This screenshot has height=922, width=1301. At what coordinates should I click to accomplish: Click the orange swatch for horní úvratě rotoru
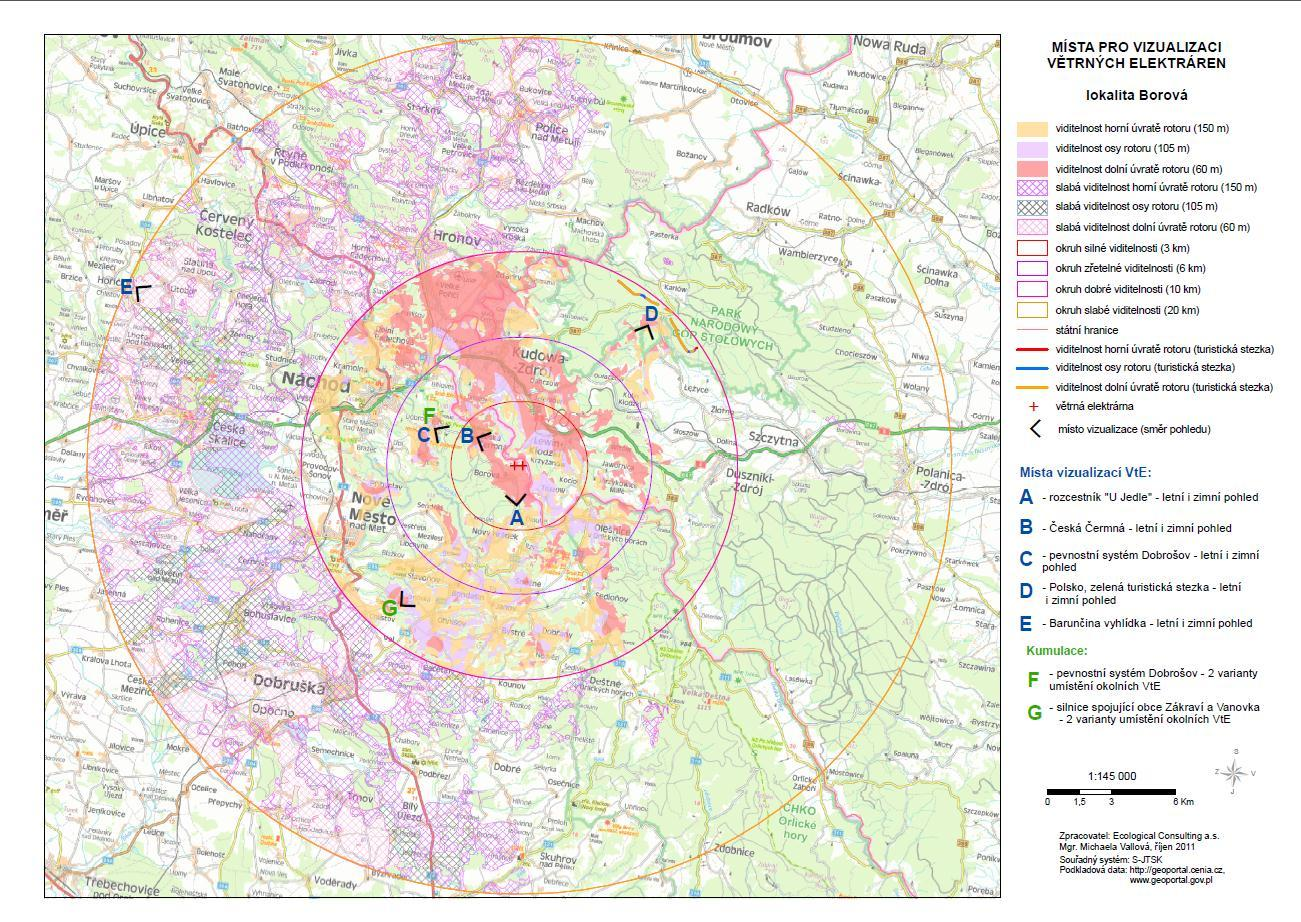pos(1032,129)
